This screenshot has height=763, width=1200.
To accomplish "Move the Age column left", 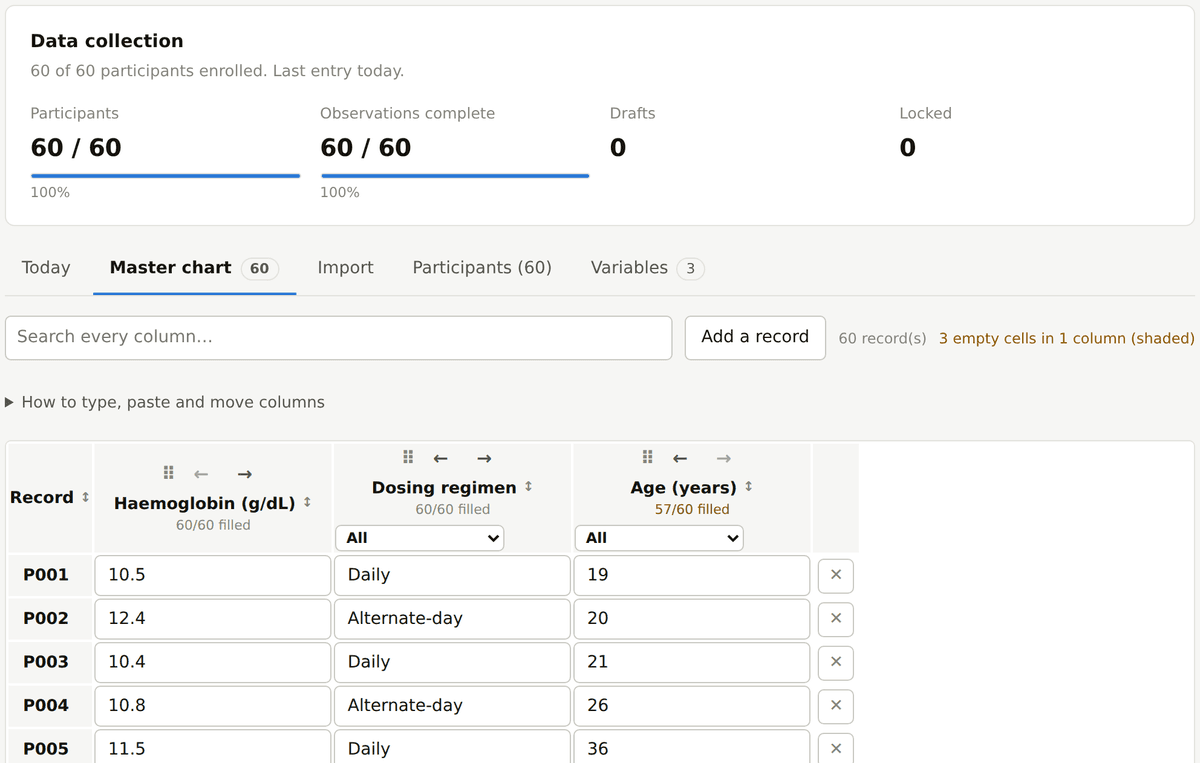I will click(x=680, y=457).
